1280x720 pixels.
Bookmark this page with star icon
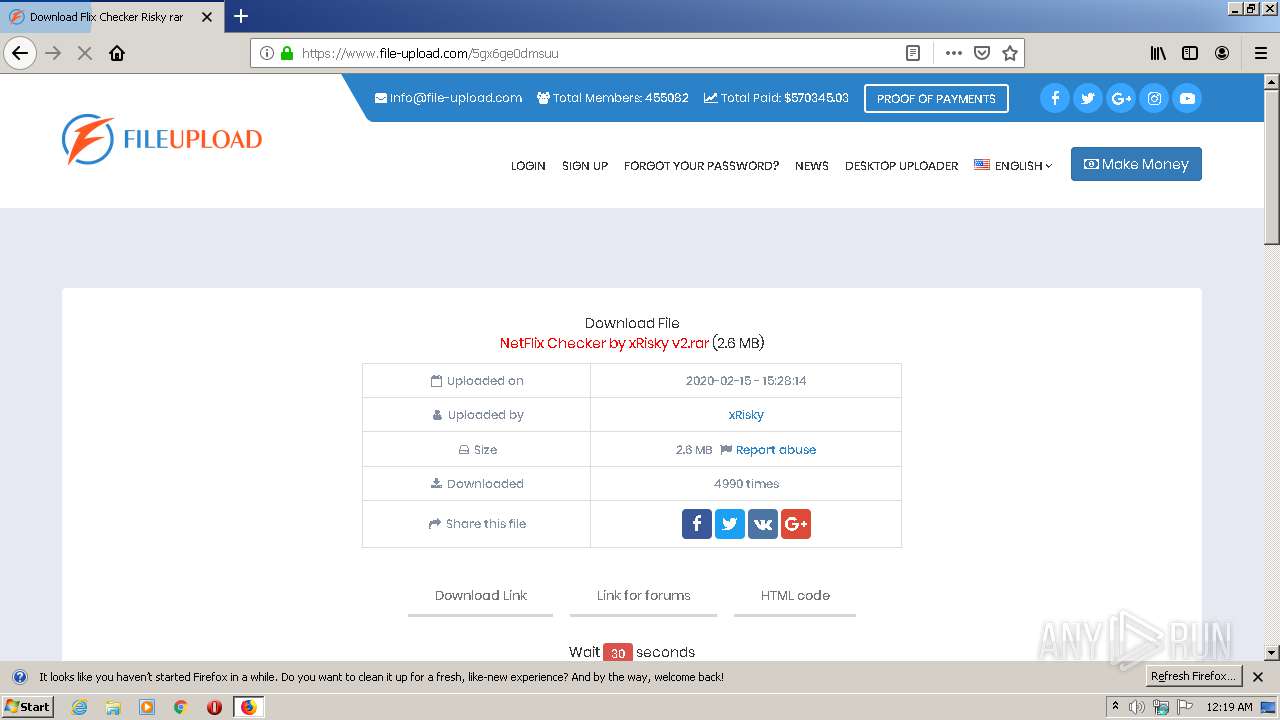[x=1010, y=53]
